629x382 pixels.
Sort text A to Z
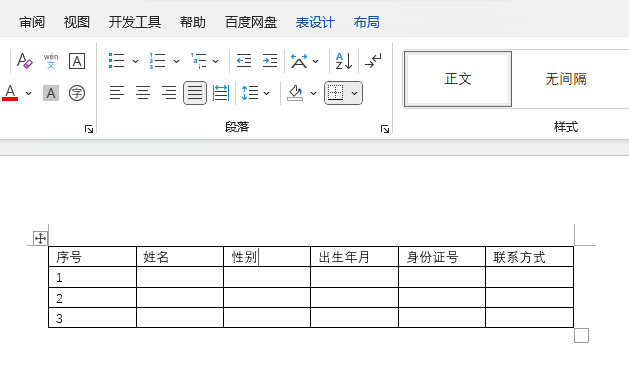tap(344, 61)
